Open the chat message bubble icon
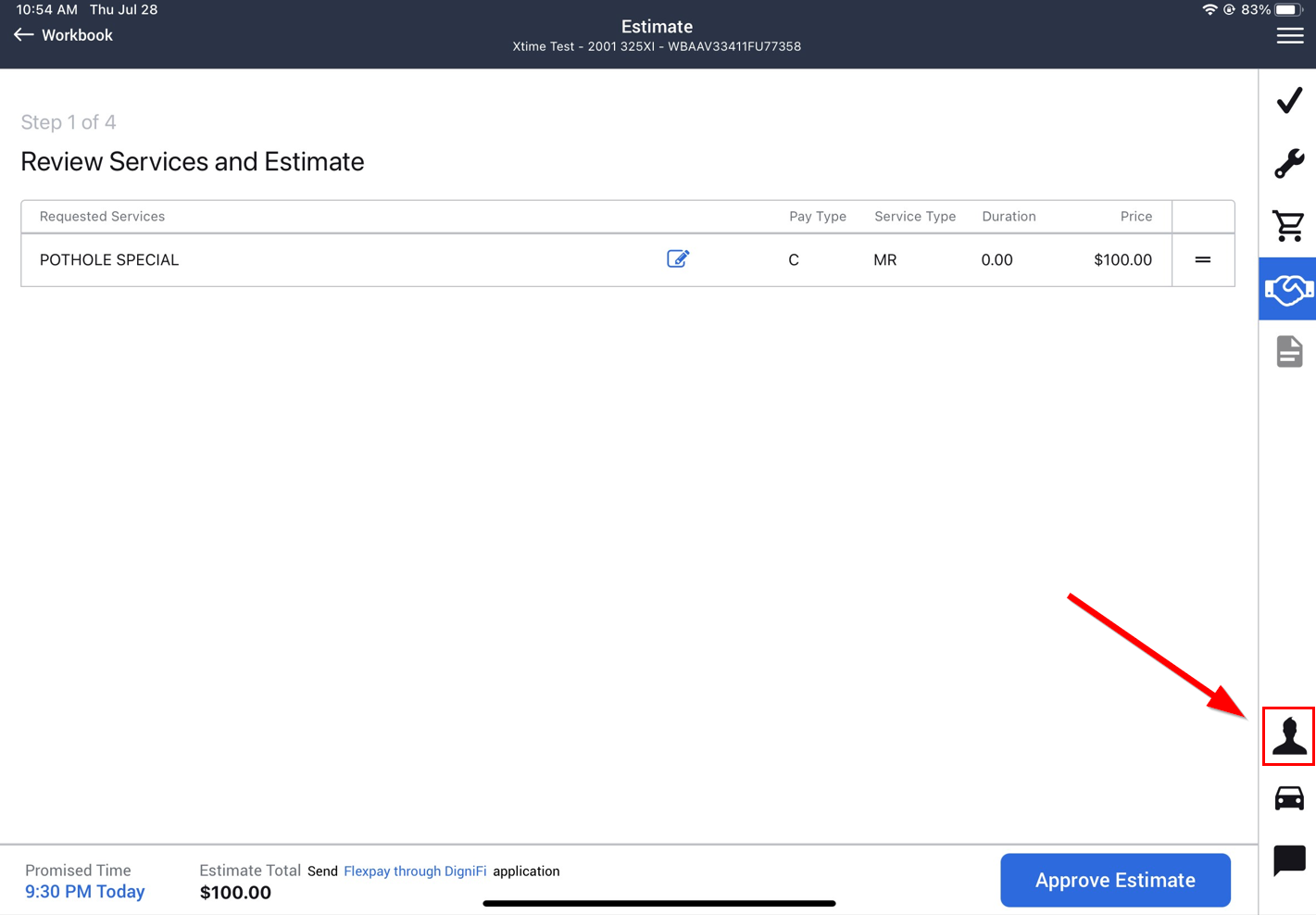The image size is (1316, 915). [1289, 860]
